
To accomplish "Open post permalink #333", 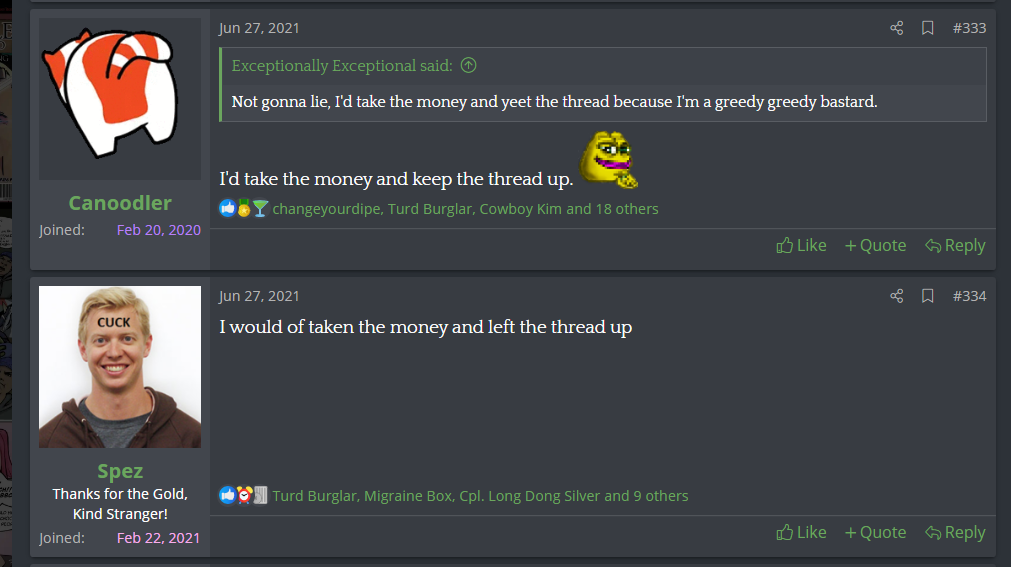I will click(969, 28).
